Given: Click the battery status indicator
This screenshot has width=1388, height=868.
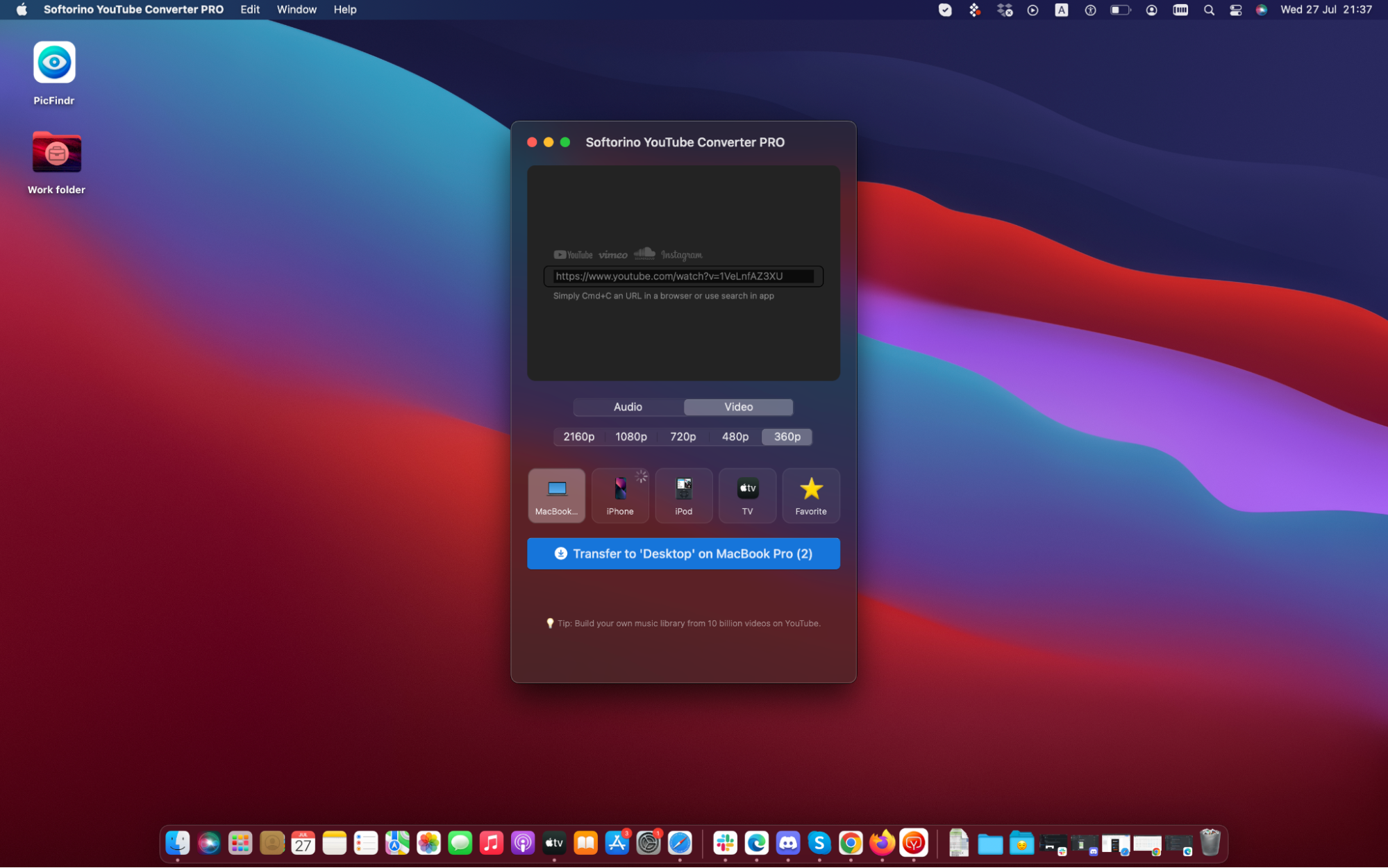Looking at the screenshot, I should [1119, 10].
